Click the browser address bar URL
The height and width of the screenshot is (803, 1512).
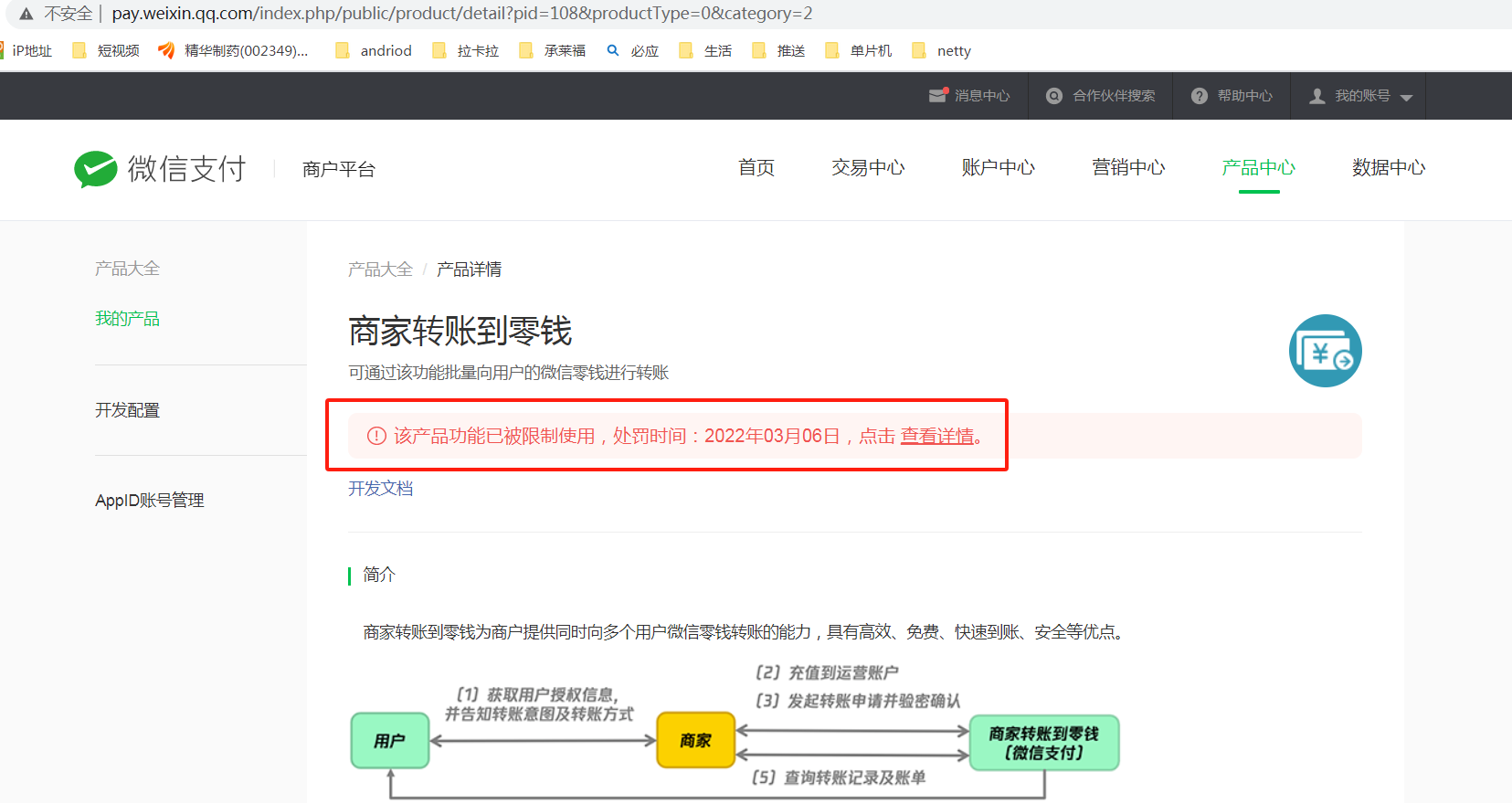(x=462, y=14)
